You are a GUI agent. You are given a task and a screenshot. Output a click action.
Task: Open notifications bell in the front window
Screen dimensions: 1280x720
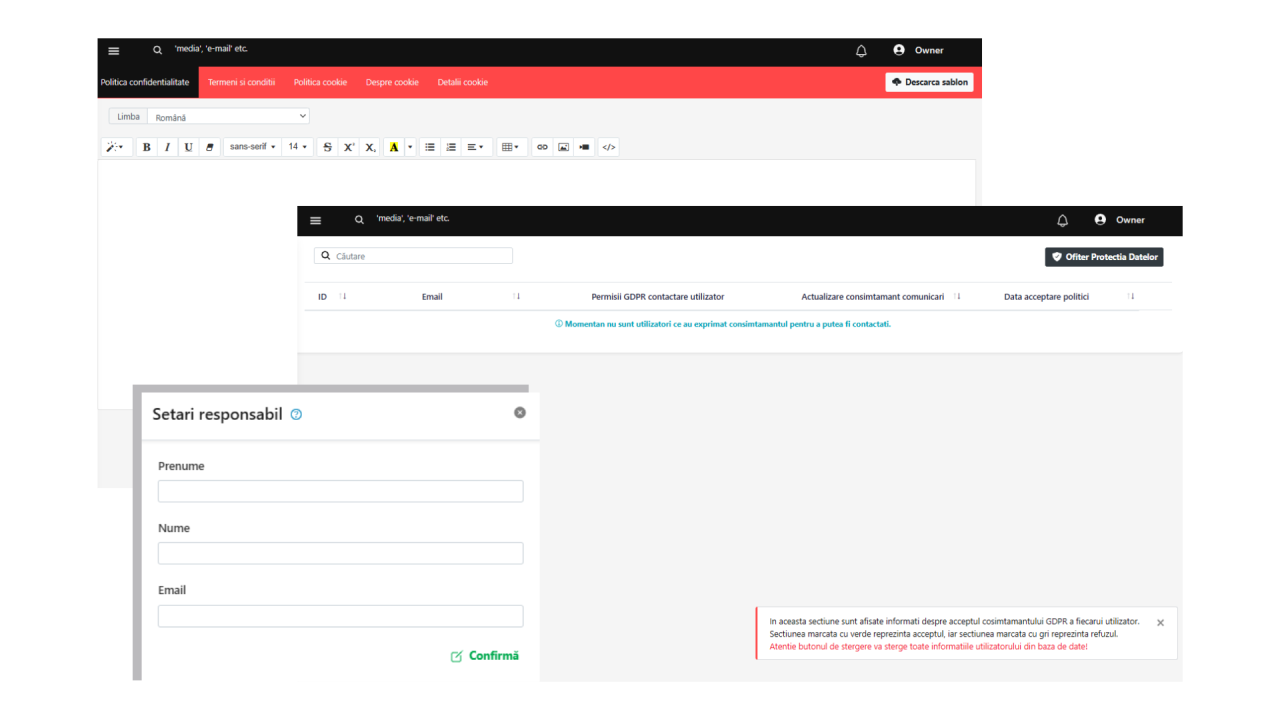coord(1062,220)
